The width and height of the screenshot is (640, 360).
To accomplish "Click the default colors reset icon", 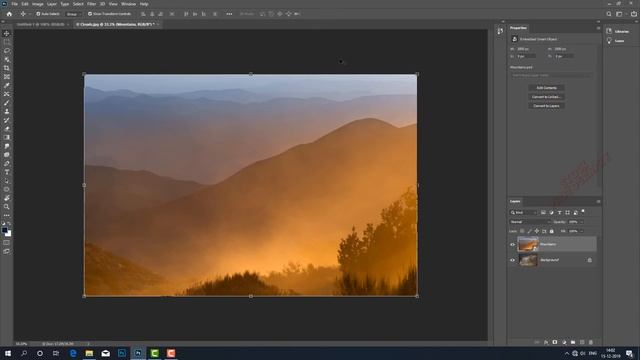I will click(4, 224).
